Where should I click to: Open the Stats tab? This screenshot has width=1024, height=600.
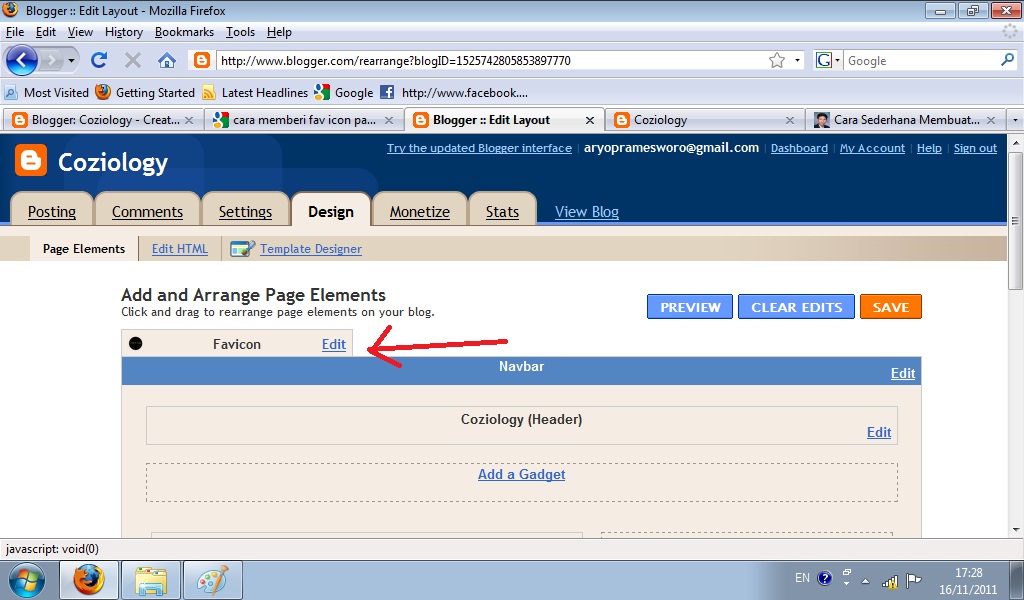coord(502,212)
